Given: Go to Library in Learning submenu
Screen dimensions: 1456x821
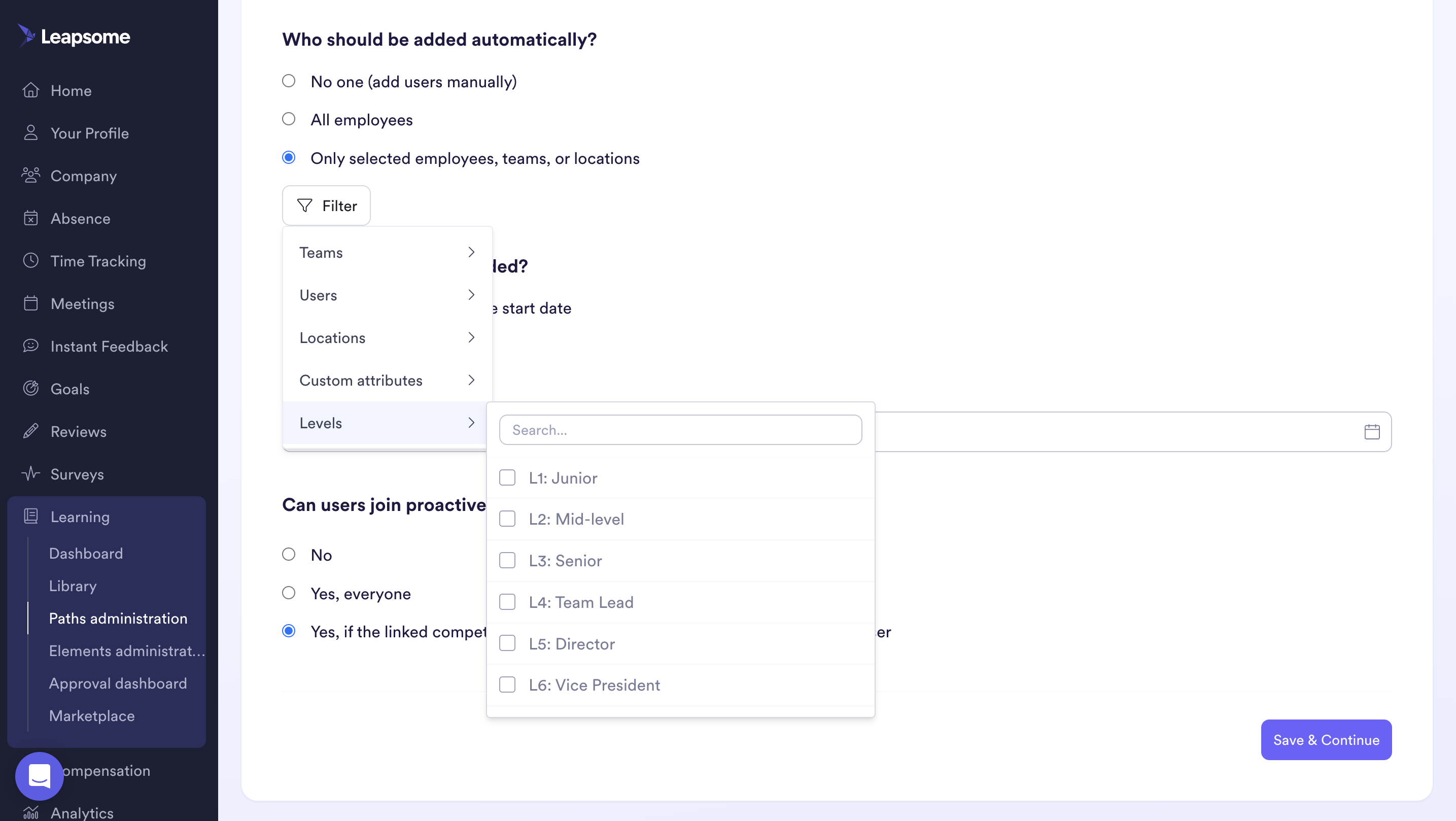Looking at the screenshot, I should tap(73, 586).
